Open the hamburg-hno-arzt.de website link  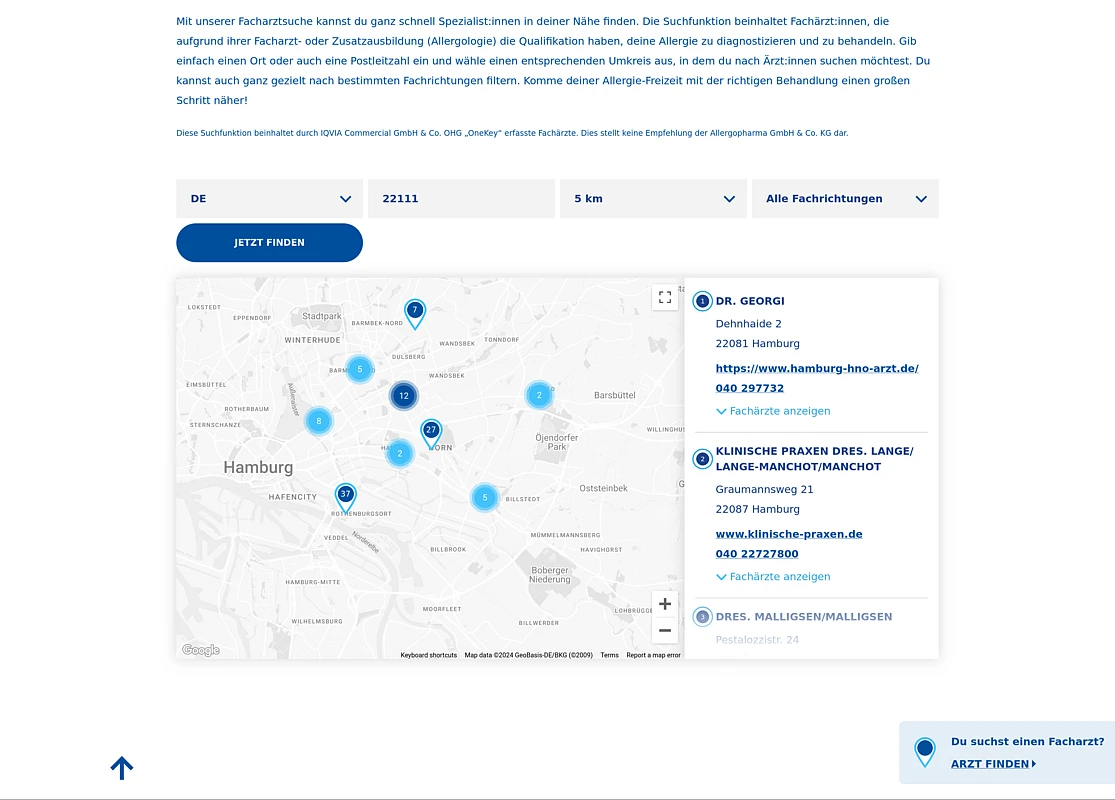pyautogui.click(x=817, y=369)
